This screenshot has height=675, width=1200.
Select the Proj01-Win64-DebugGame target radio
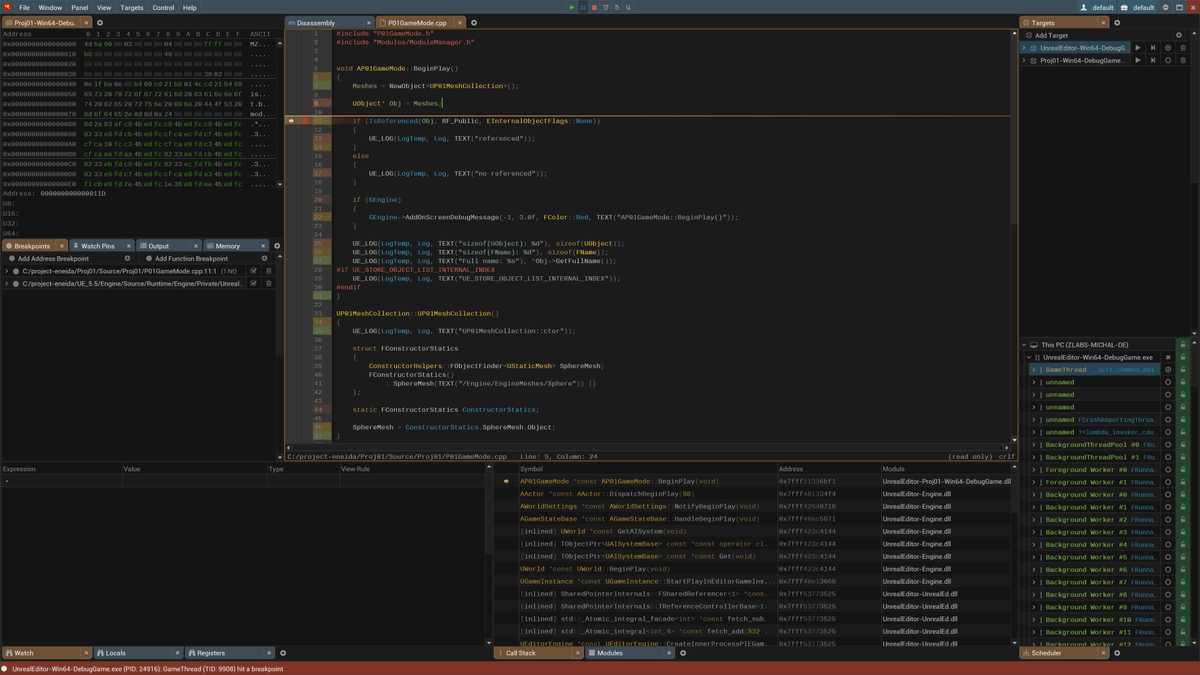coord(1168,60)
